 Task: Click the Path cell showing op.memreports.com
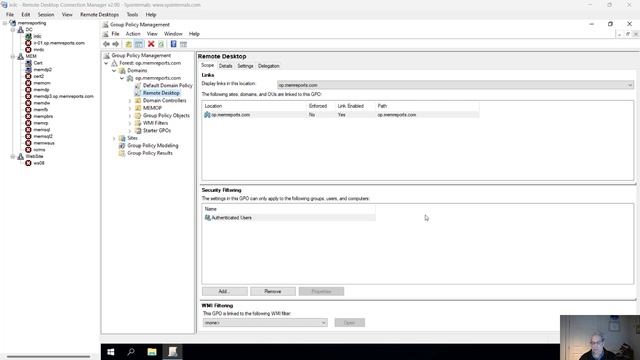pyautogui.click(x=397, y=115)
